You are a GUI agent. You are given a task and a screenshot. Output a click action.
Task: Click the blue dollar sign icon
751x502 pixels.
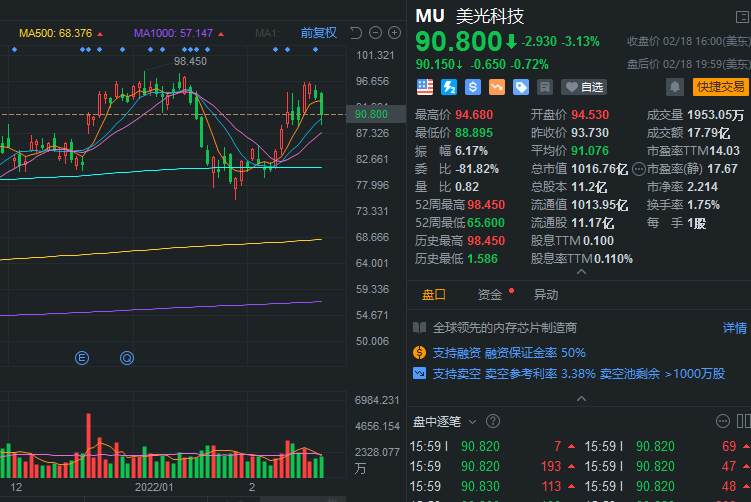[473, 87]
